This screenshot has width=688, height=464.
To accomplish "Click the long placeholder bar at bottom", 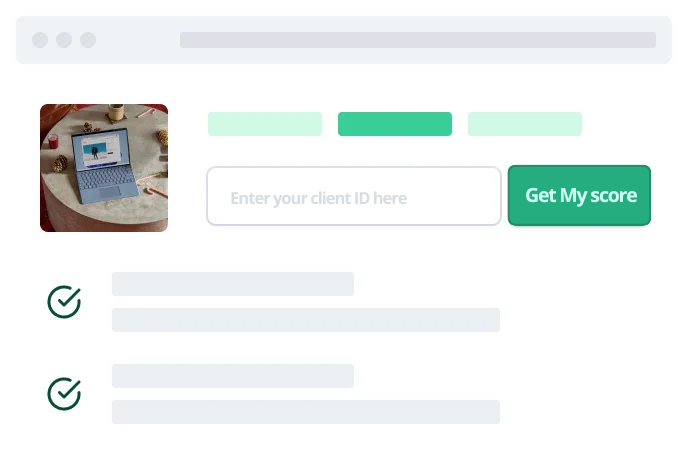I will [x=306, y=412].
